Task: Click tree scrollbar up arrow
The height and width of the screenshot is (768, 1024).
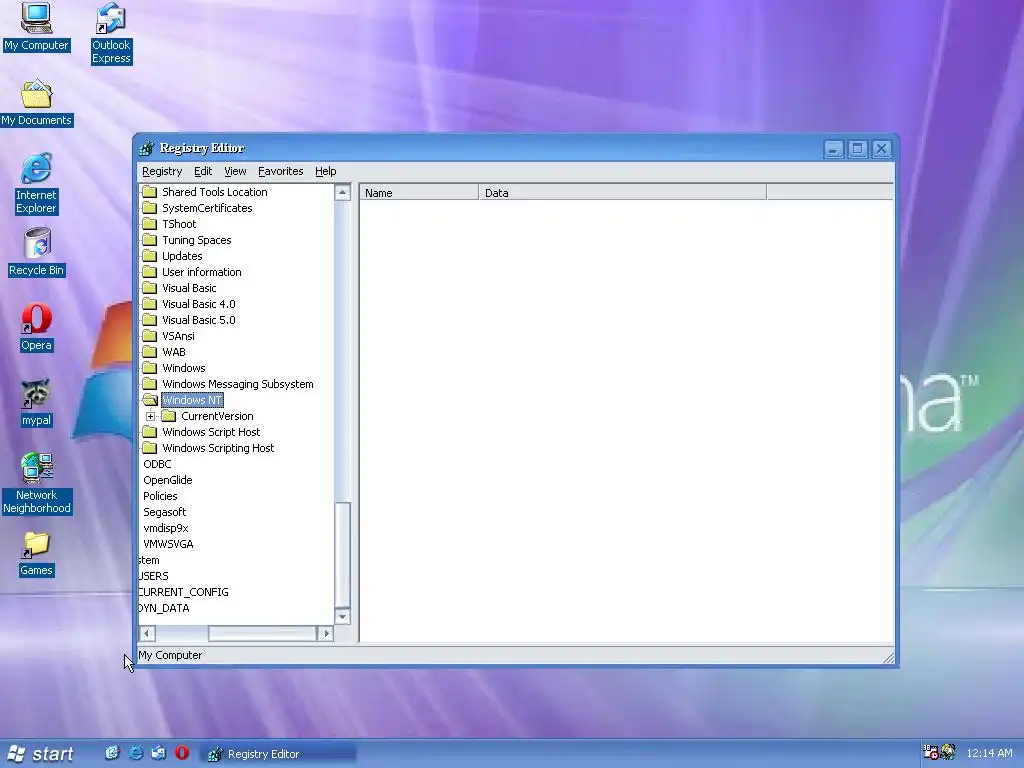Action: 343,192
